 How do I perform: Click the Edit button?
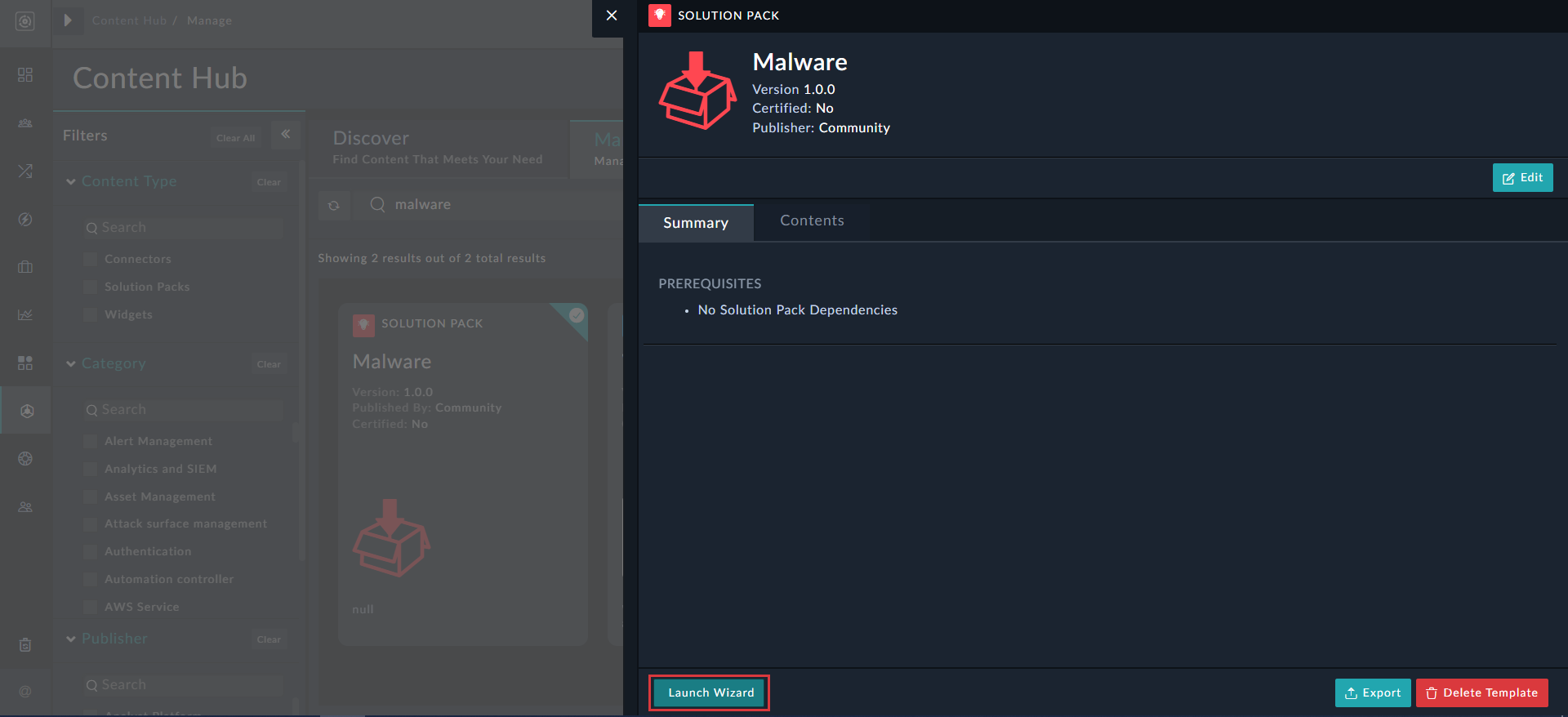tap(1522, 177)
